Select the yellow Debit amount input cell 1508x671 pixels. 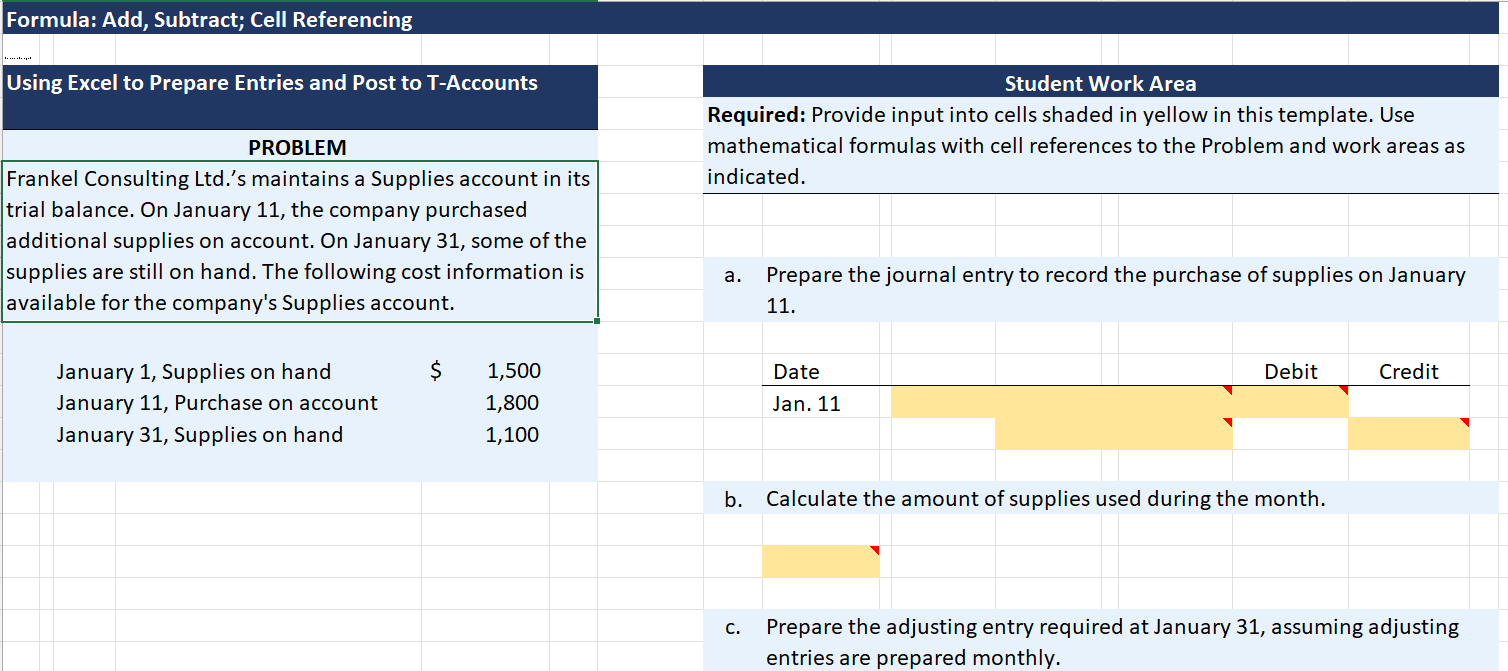click(1290, 402)
